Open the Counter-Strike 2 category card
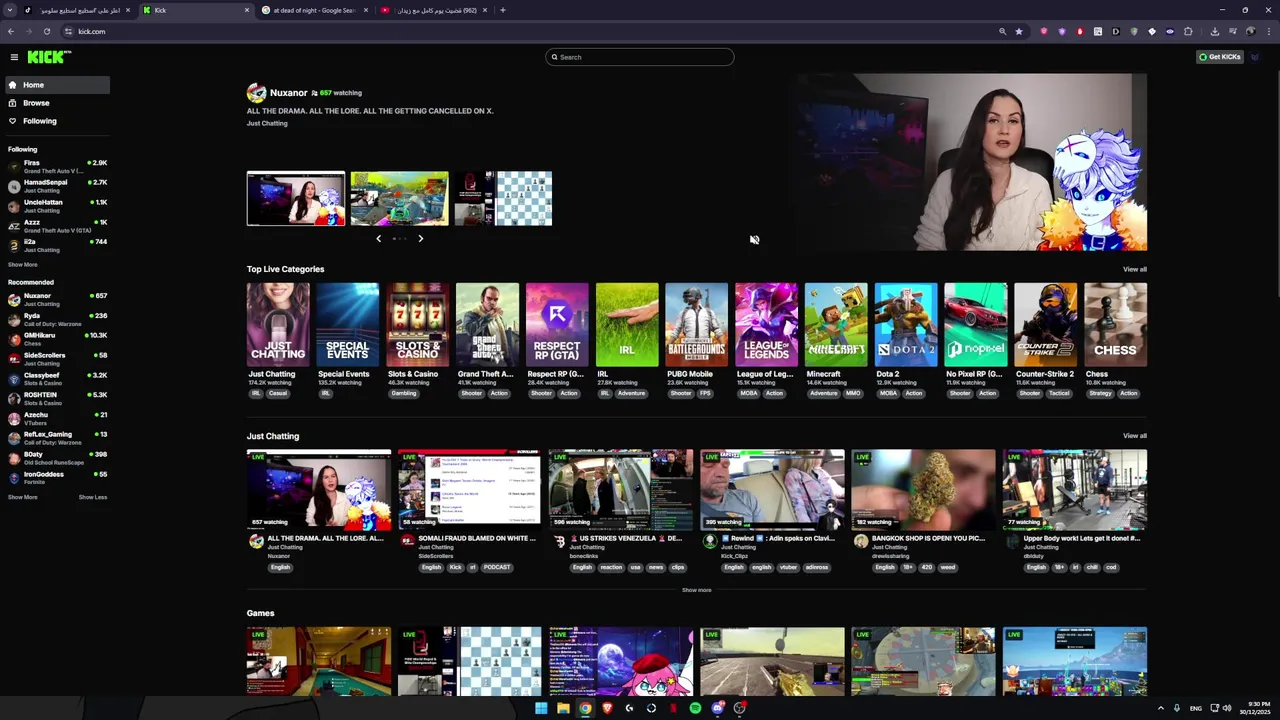 (1045, 324)
